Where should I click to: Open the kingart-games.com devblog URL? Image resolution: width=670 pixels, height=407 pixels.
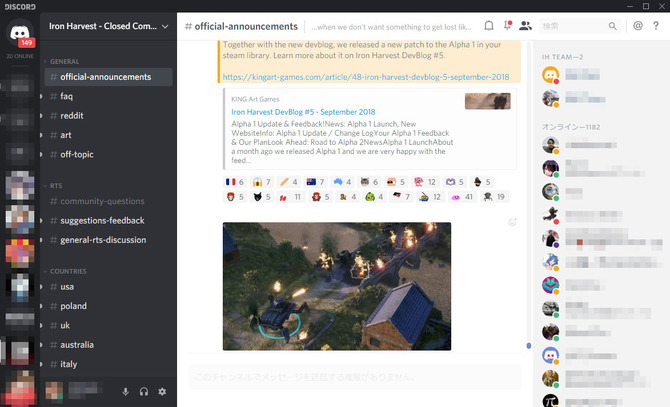pyautogui.click(x=366, y=77)
